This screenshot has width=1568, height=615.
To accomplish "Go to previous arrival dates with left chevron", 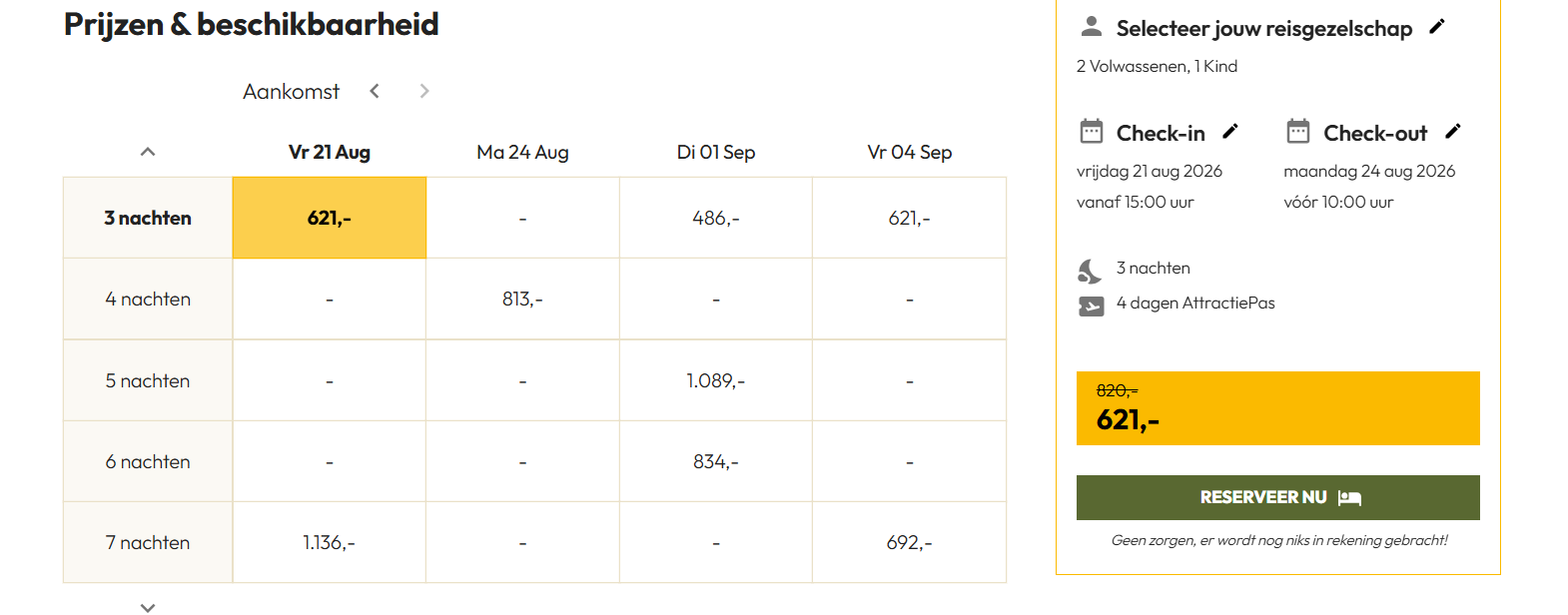I will [375, 91].
